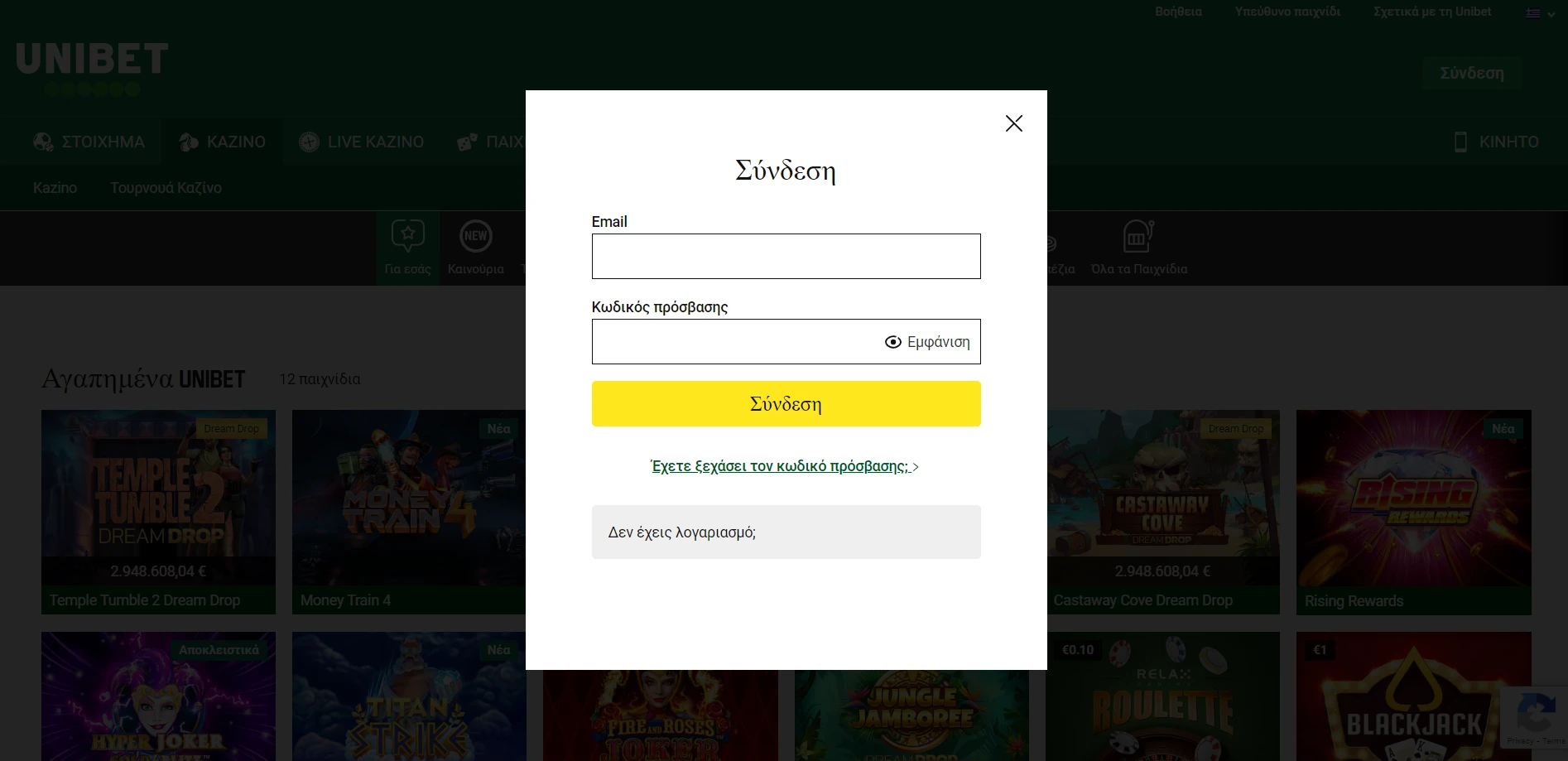Open the Hyper Joker game tile
Image resolution: width=1568 pixels, height=761 pixels.
click(x=158, y=696)
